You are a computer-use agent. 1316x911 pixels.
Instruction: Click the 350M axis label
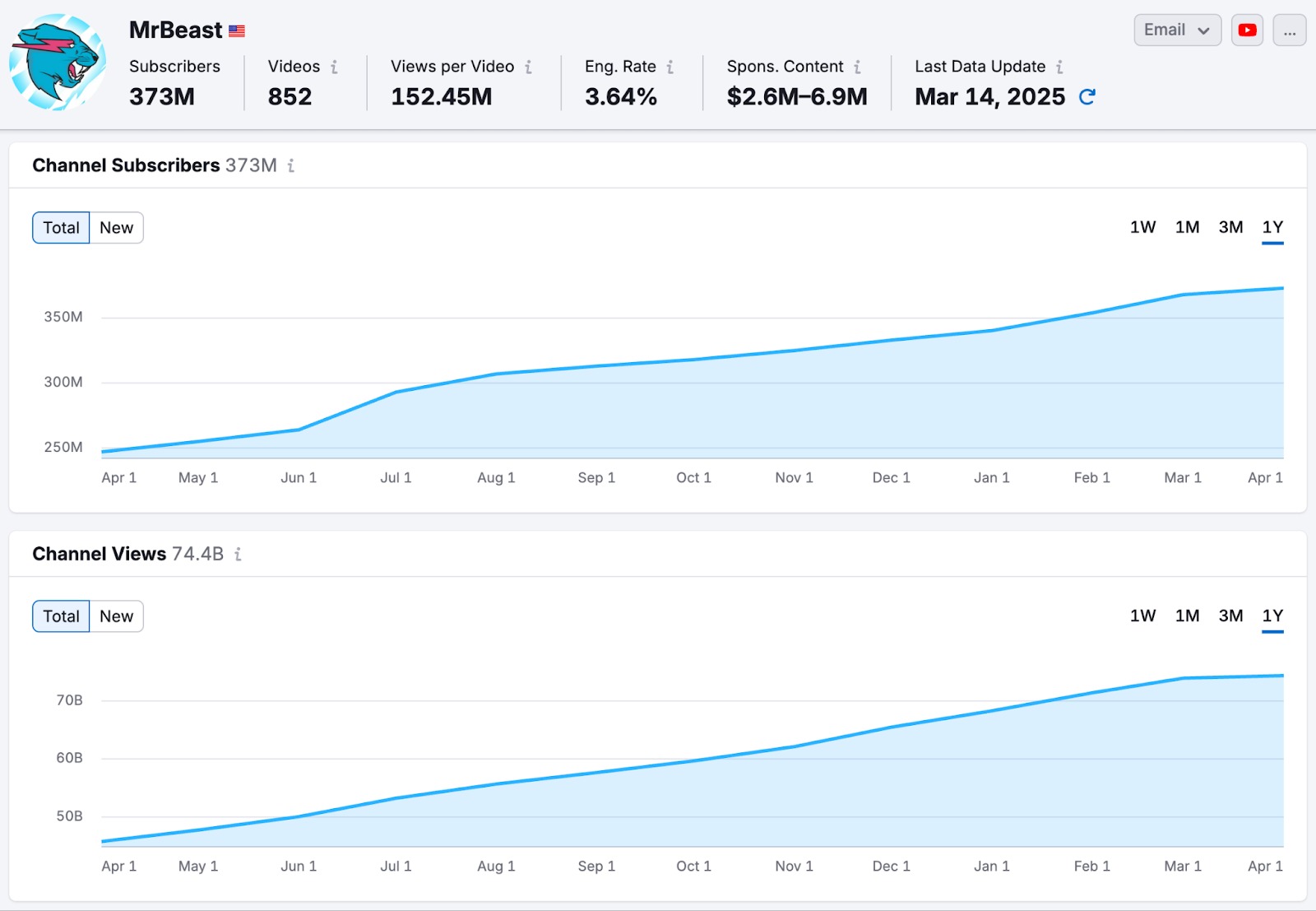[63, 317]
